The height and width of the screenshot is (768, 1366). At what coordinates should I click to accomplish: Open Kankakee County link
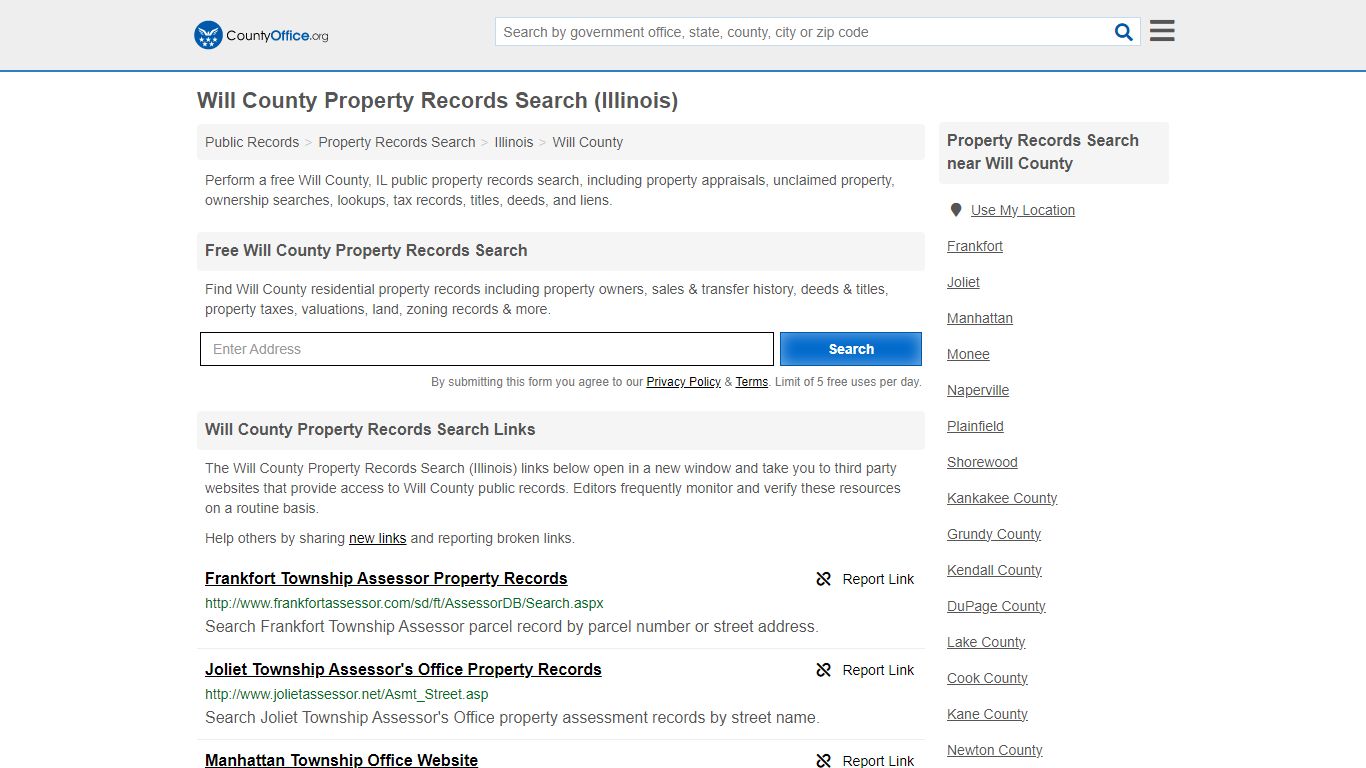(x=1002, y=498)
